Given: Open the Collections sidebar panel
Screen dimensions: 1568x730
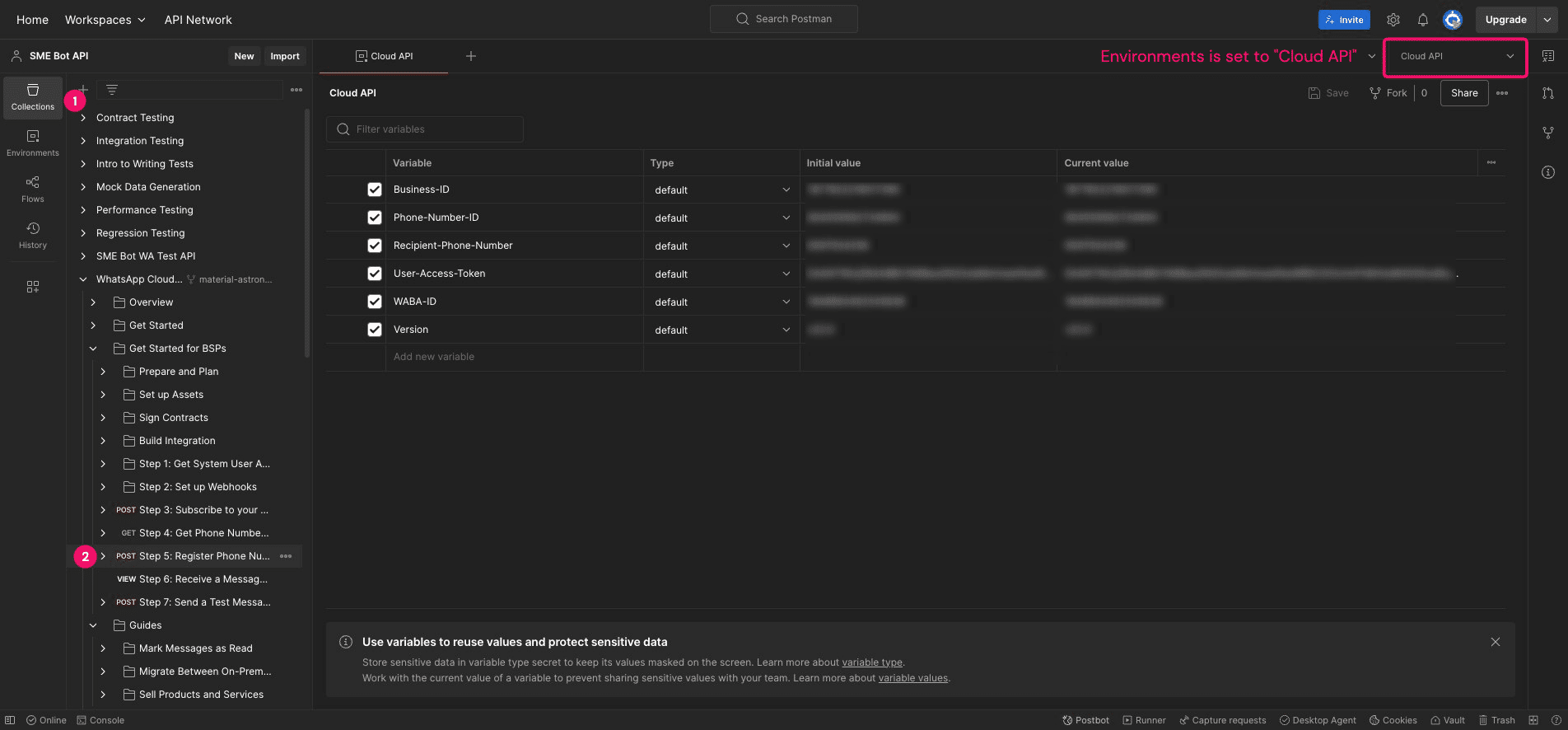Looking at the screenshot, I should click(x=33, y=97).
